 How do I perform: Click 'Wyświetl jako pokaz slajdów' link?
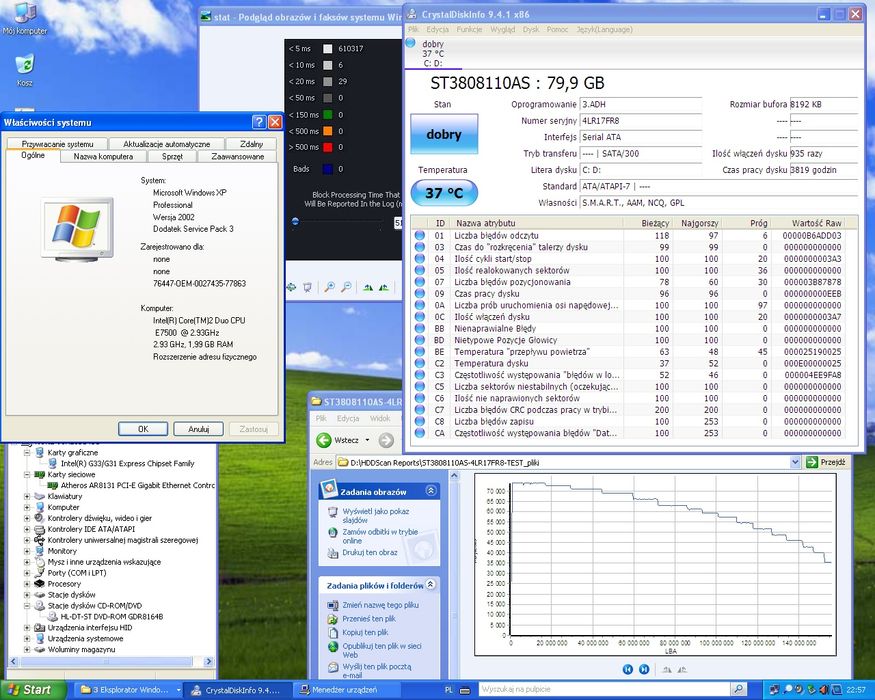pyautogui.click(x=376, y=515)
